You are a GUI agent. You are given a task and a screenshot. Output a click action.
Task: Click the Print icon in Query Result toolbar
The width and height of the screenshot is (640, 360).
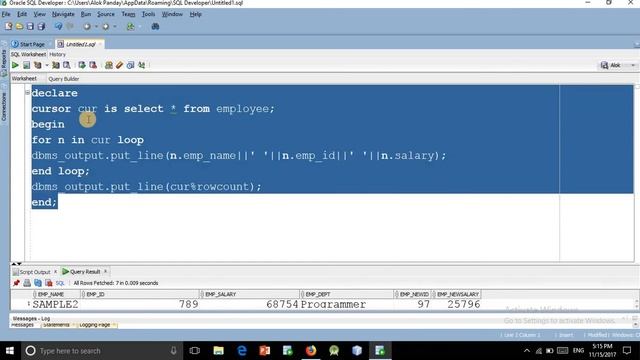[27, 283]
